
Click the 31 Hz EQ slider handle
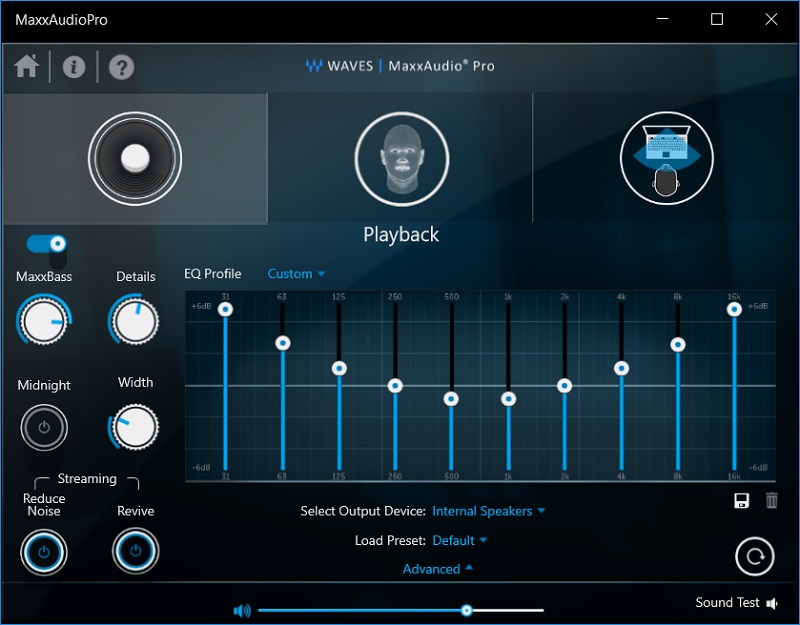225,309
